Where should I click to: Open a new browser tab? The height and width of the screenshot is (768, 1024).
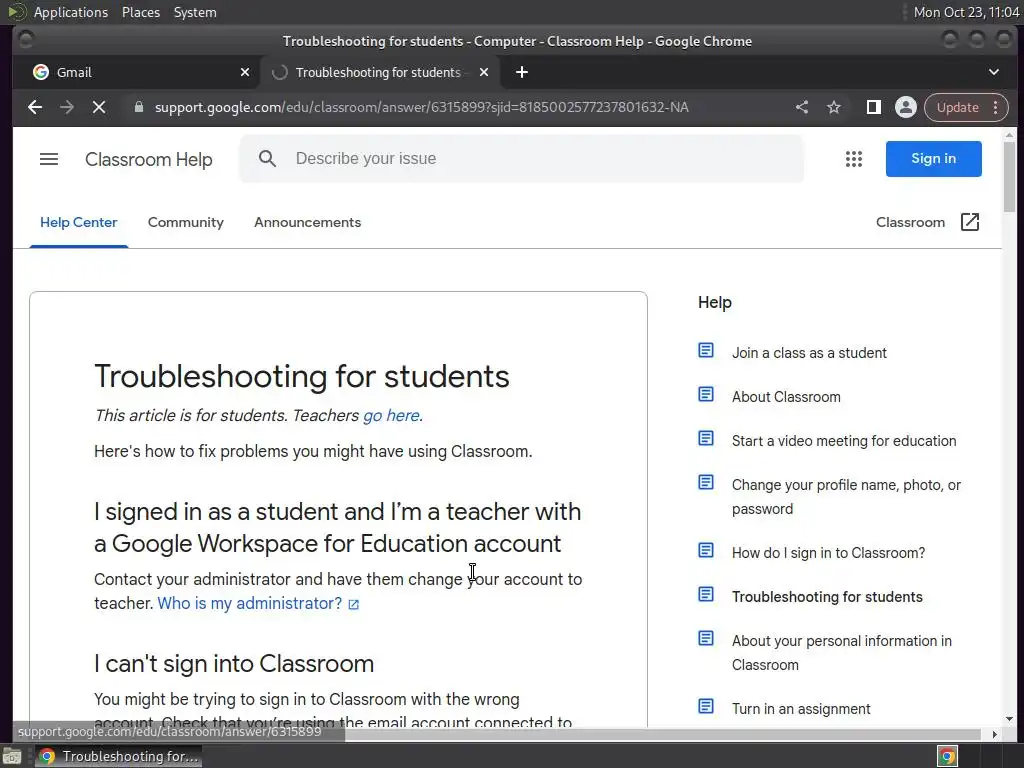tap(521, 72)
